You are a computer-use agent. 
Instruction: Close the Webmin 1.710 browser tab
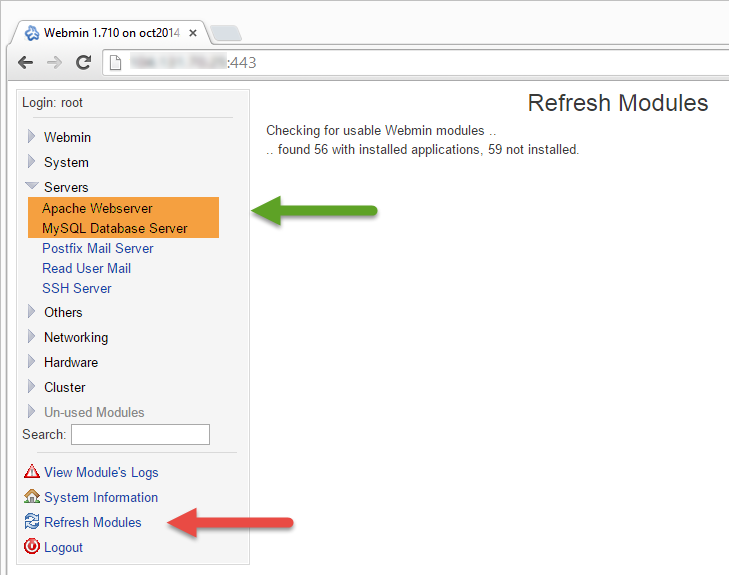(x=193, y=33)
